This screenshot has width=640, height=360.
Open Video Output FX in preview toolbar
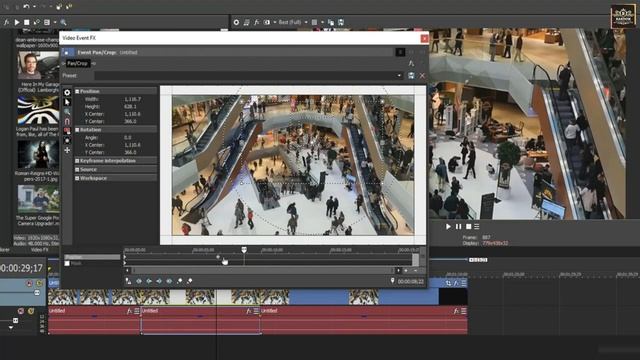(257, 22)
